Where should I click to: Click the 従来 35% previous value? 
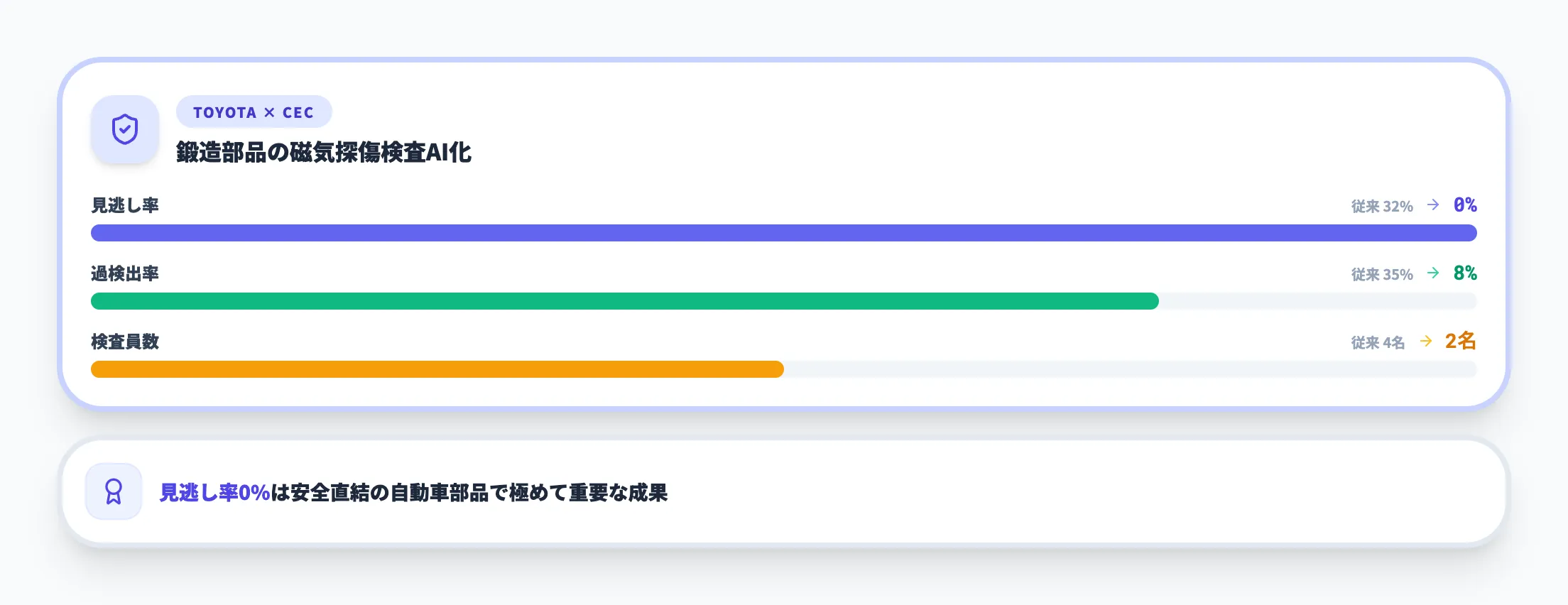(x=1382, y=274)
